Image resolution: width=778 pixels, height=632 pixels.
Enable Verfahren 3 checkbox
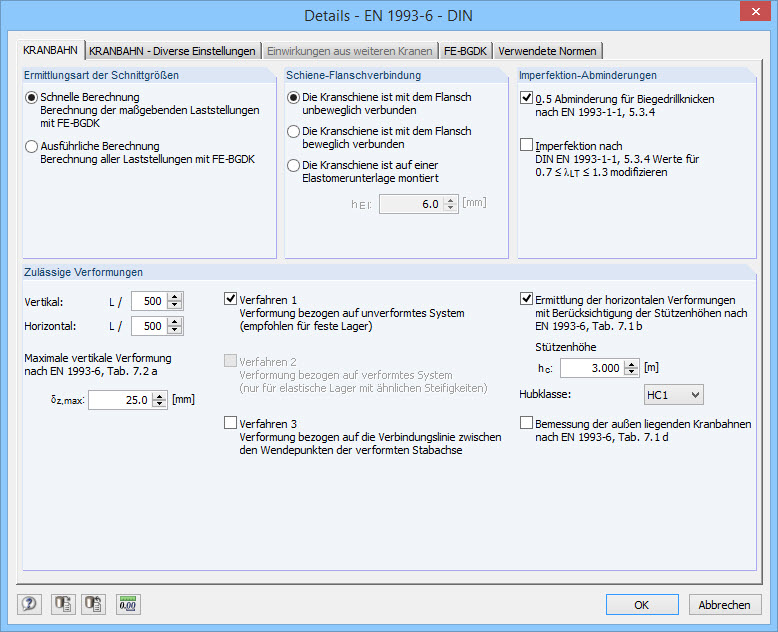230,423
